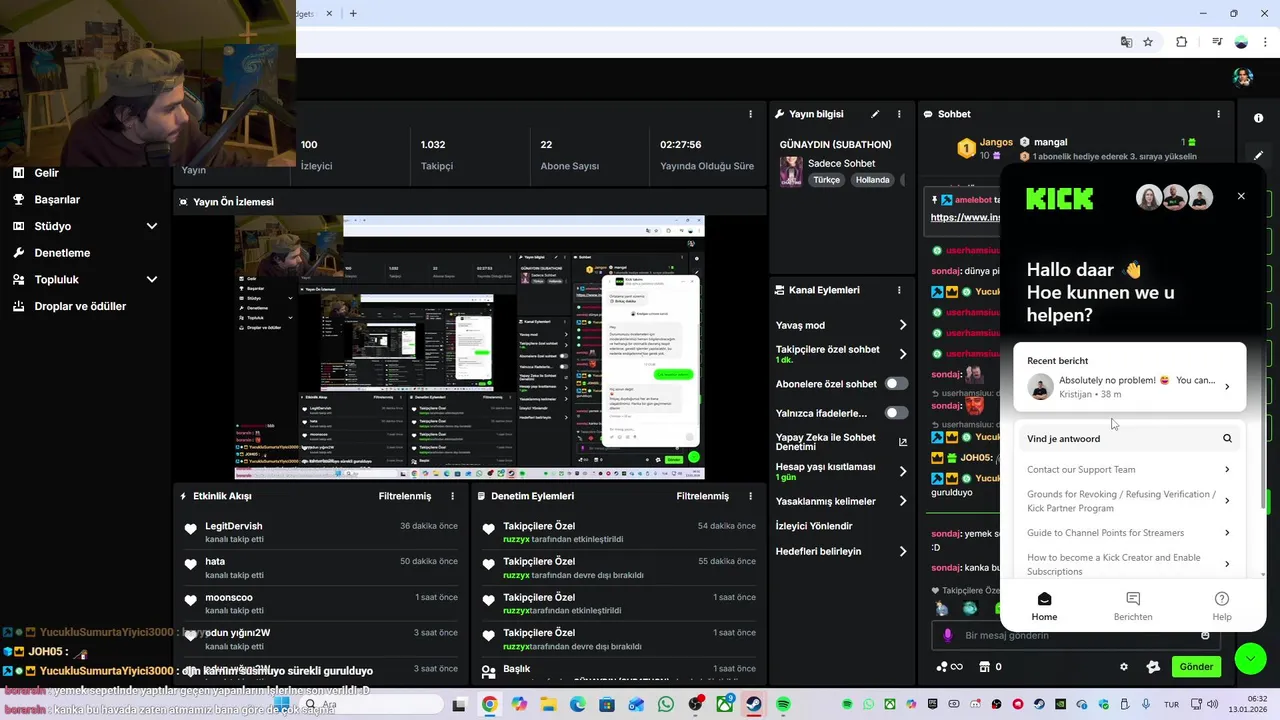Open How to become a Kick Creator article
Viewport: 1280px width, 720px height.
pos(1130,564)
